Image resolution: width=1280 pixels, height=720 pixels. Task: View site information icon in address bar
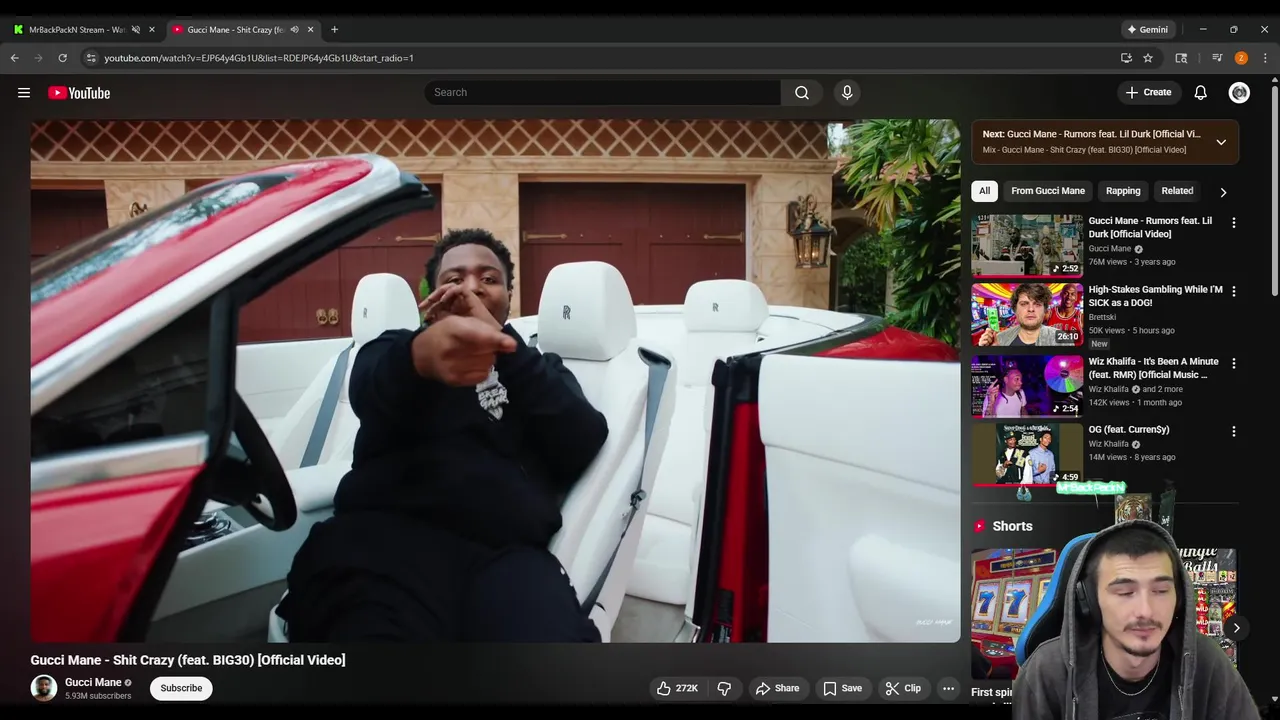[91, 58]
